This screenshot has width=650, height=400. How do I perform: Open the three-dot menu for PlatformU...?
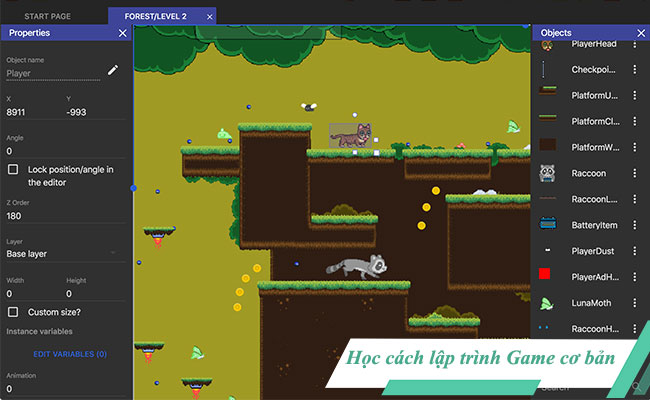click(634, 95)
